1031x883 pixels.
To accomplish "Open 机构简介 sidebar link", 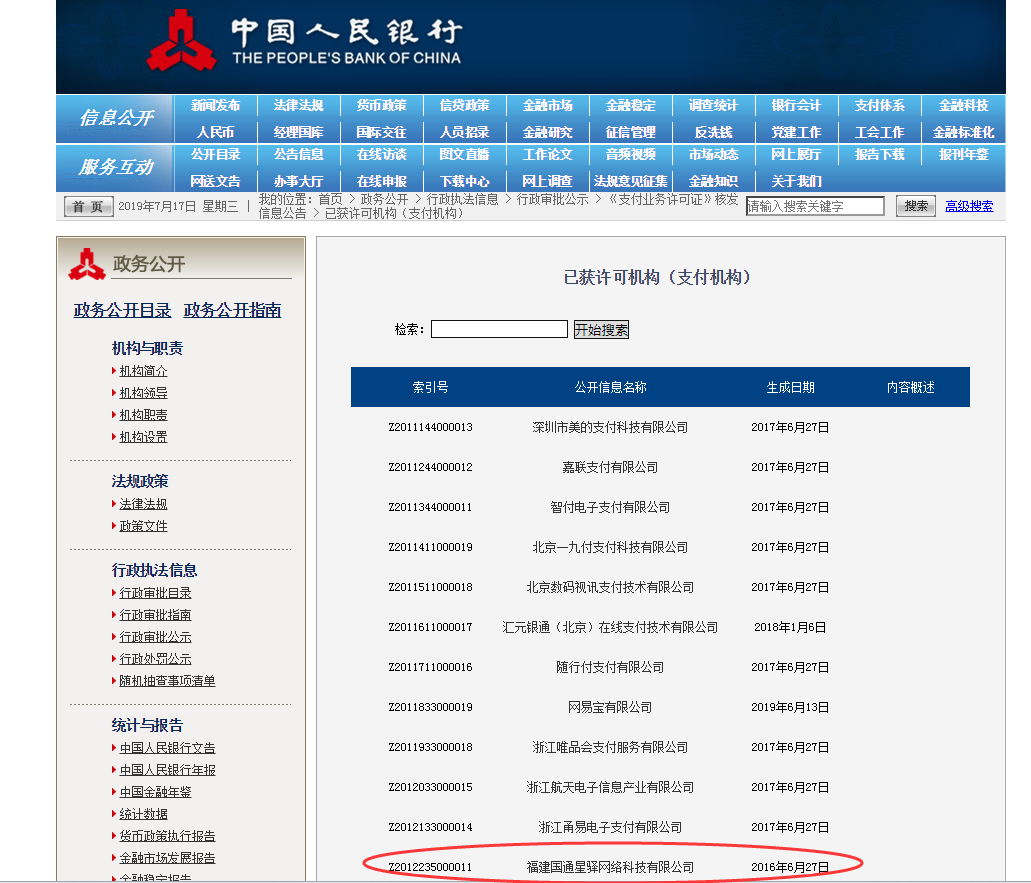I will (143, 371).
